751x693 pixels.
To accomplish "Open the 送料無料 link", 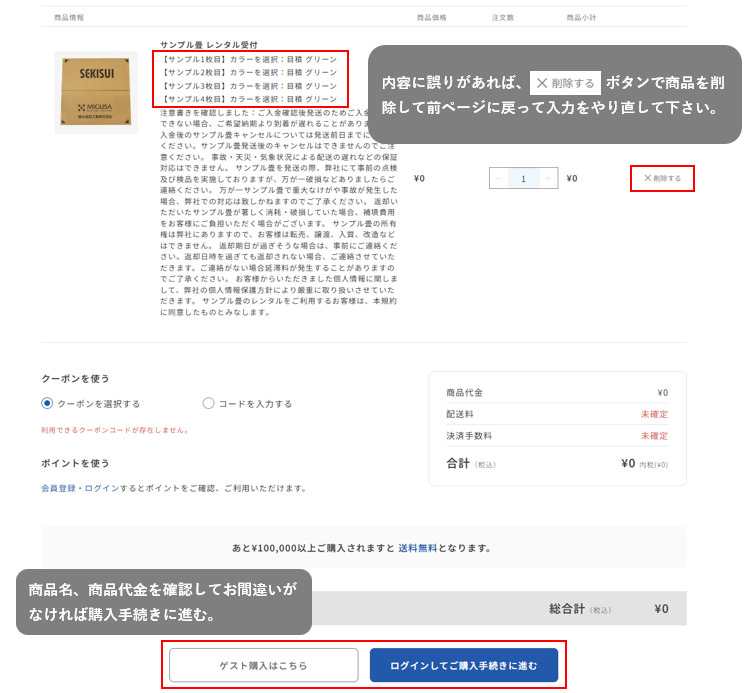I will click(417, 548).
